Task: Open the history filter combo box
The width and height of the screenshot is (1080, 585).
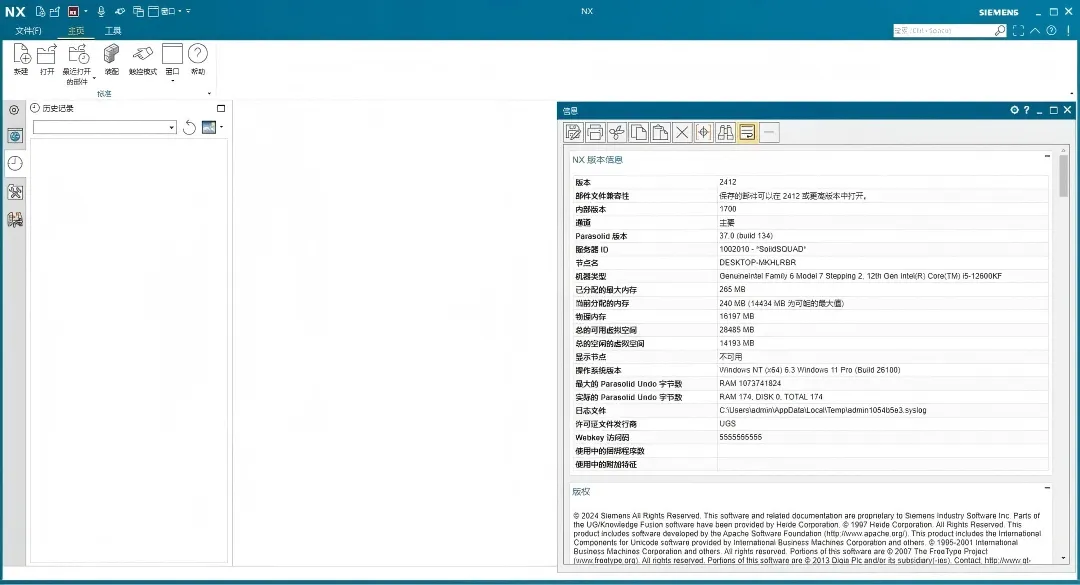Action: (x=105, y=127)
